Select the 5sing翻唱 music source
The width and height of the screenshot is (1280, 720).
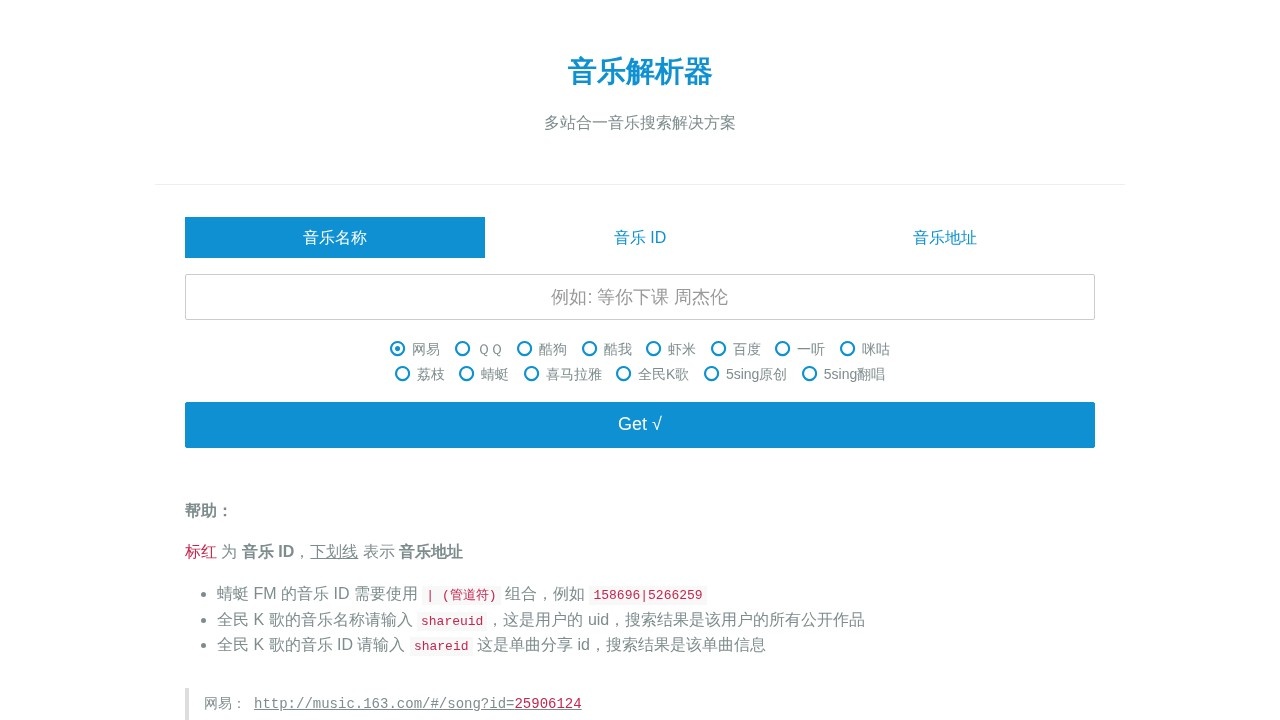tap(809, 374)
